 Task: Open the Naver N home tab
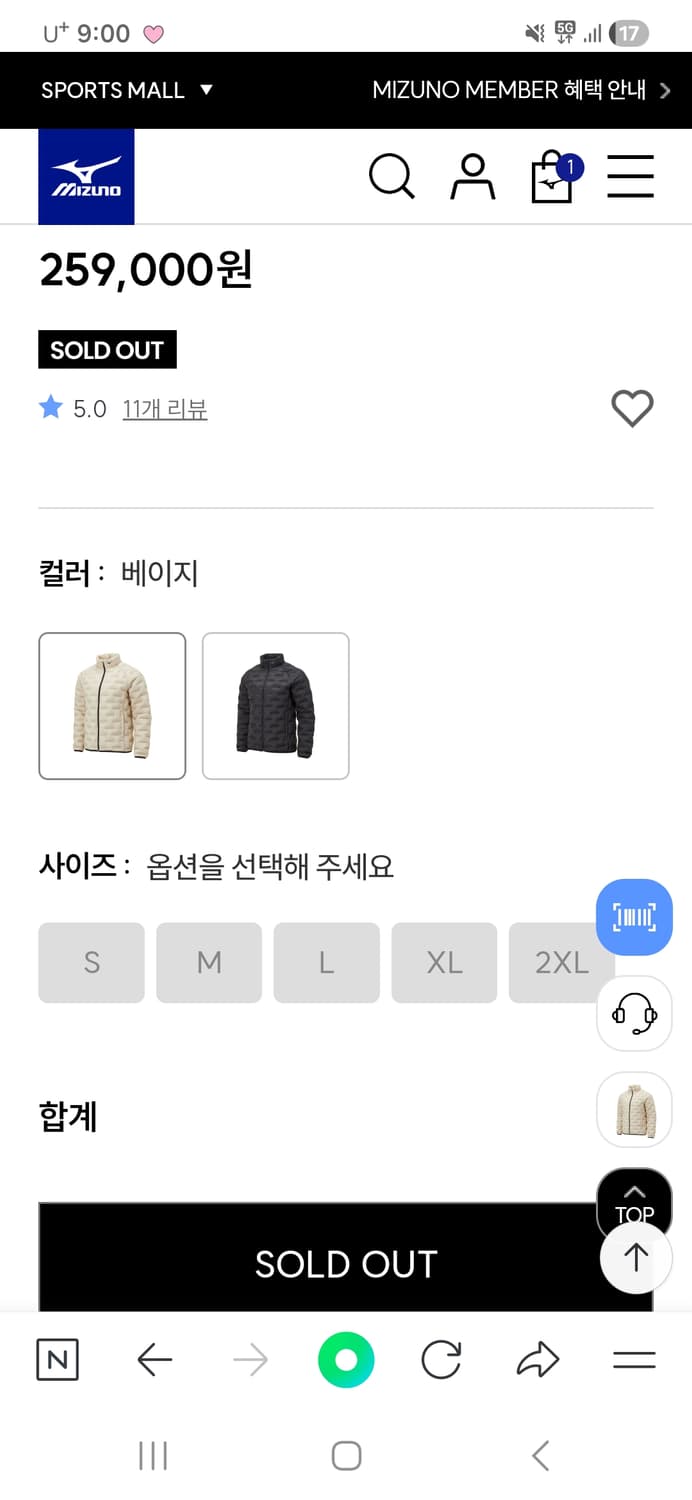click(57, 1359)
